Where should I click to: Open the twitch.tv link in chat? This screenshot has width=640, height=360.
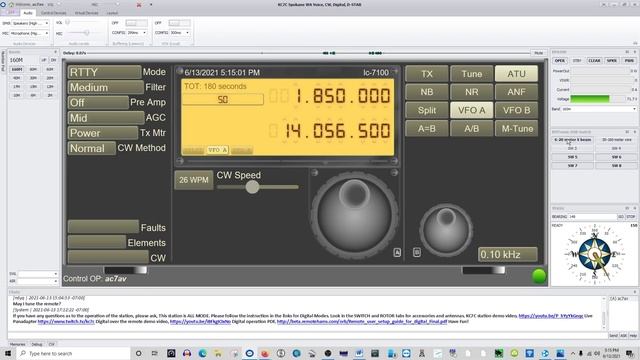[x=66, y=322]
